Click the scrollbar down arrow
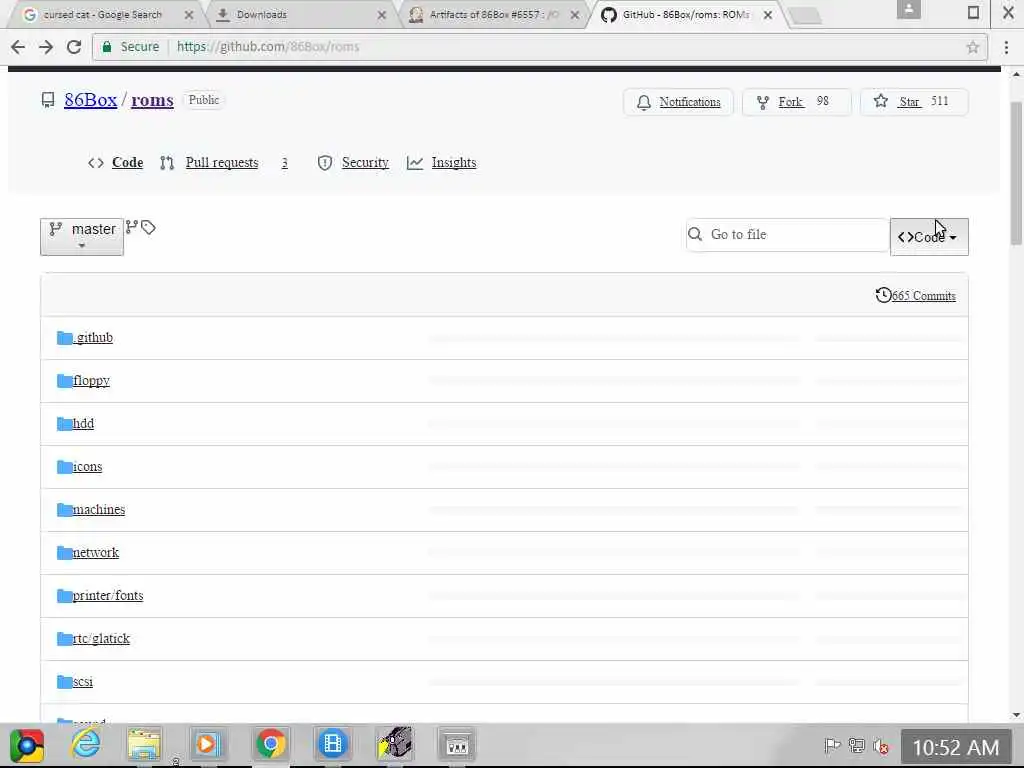Screen dimensions: 1024x768 [1016, 716]
